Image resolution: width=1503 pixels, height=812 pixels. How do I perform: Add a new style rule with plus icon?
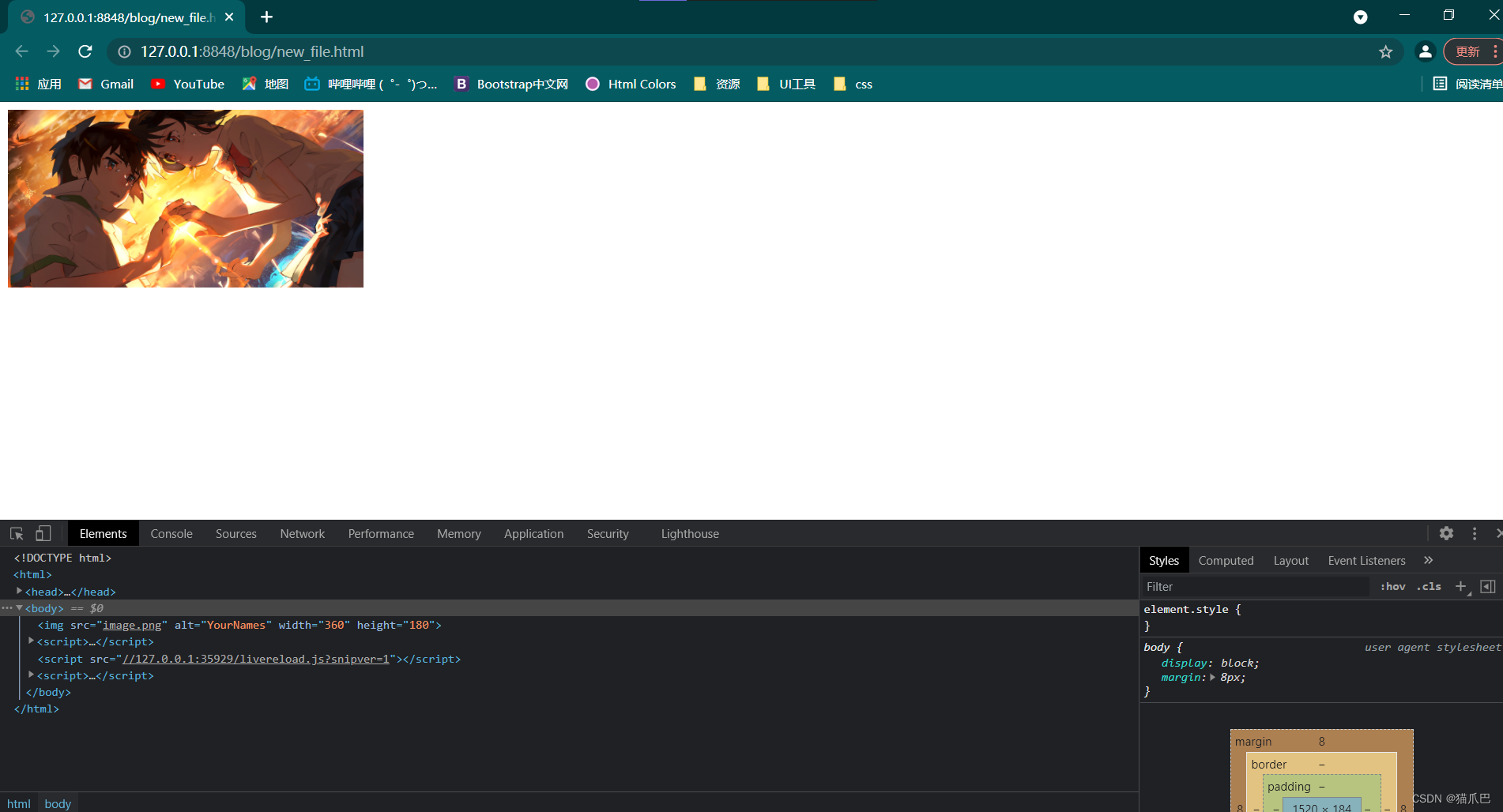point(1460,586)
